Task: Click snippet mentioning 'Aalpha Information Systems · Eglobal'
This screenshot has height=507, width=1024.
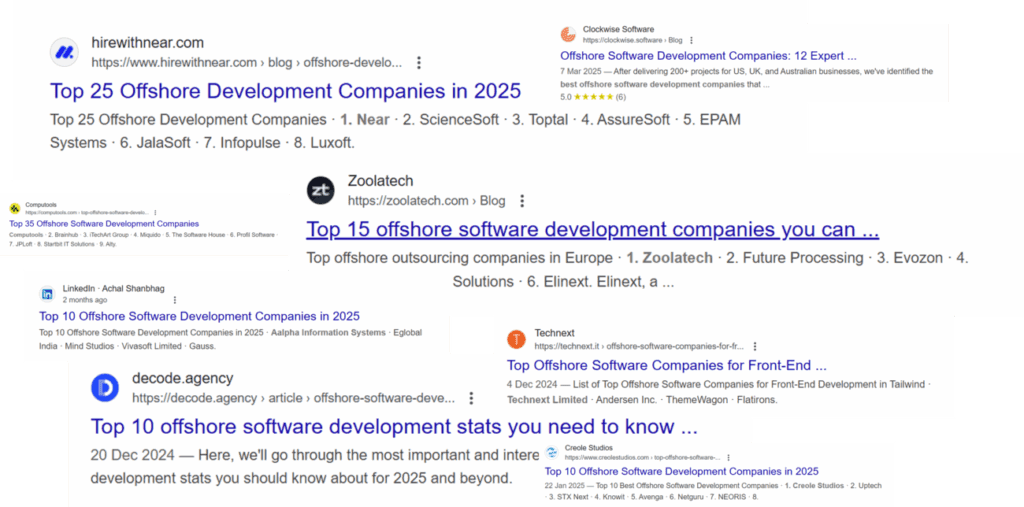Action: tap(230, 339)
